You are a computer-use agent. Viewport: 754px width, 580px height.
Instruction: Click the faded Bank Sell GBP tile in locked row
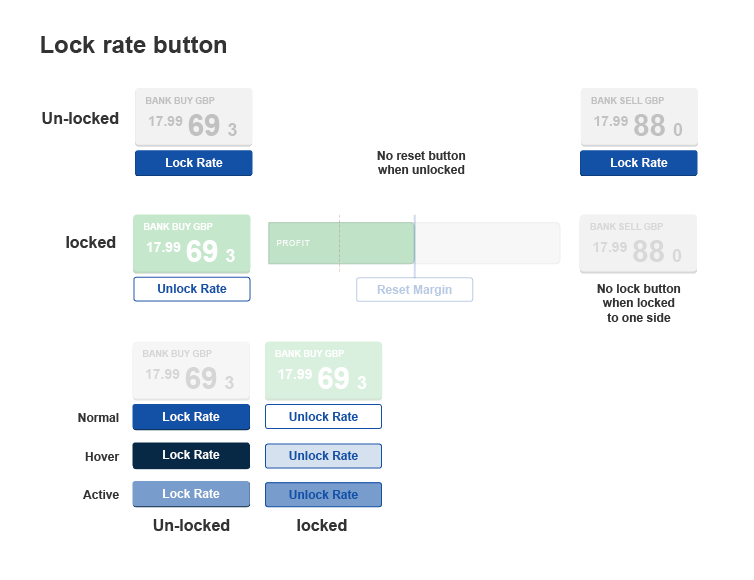[x=638, y=243]
